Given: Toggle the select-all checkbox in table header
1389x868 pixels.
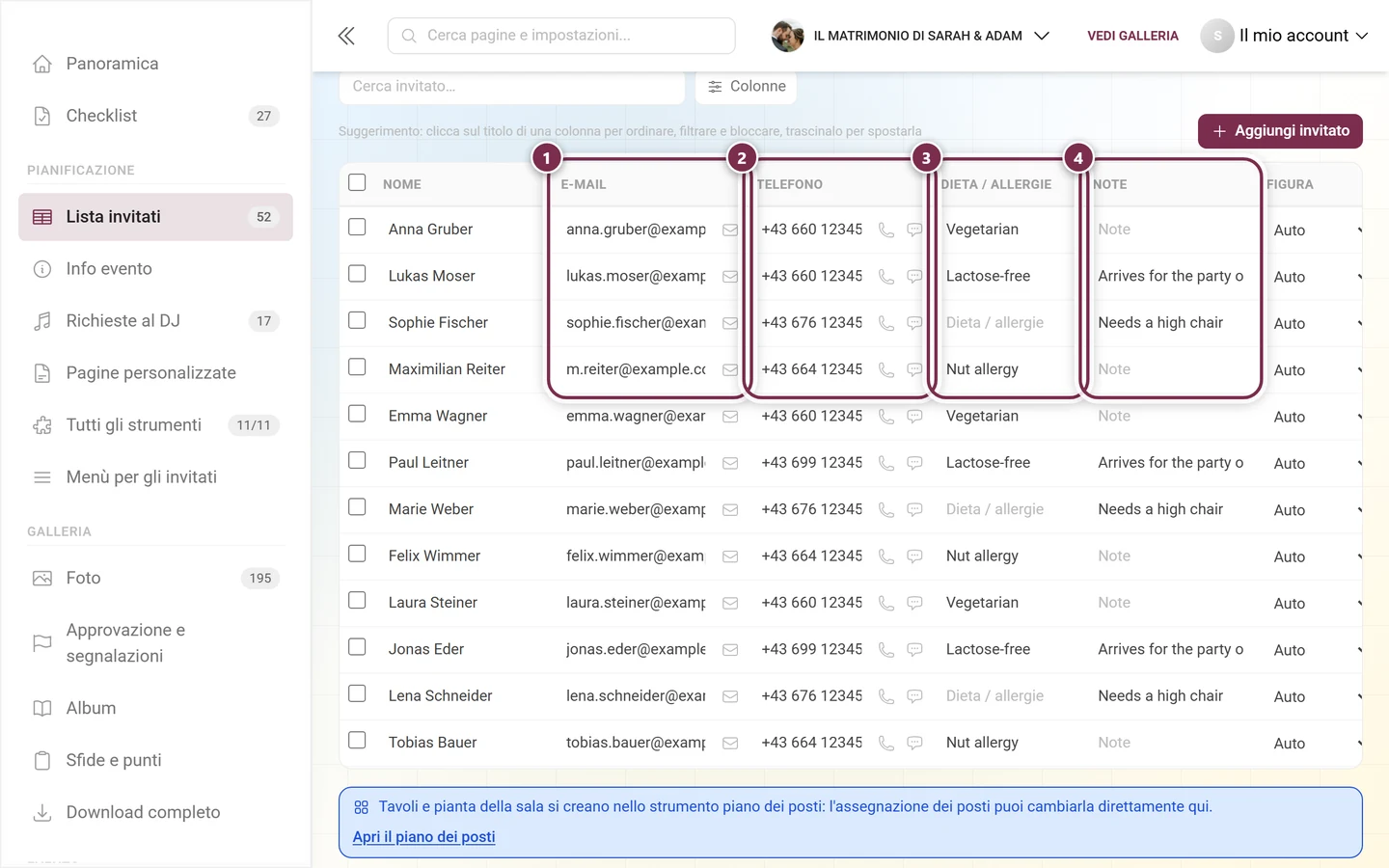Looking at the screenshot, I should coord(357,182).
